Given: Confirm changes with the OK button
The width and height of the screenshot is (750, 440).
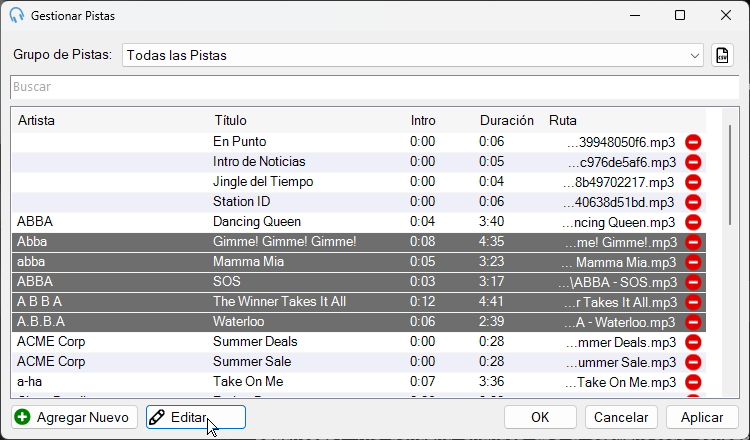Looking at the screenshot, I should pos(540,417).
